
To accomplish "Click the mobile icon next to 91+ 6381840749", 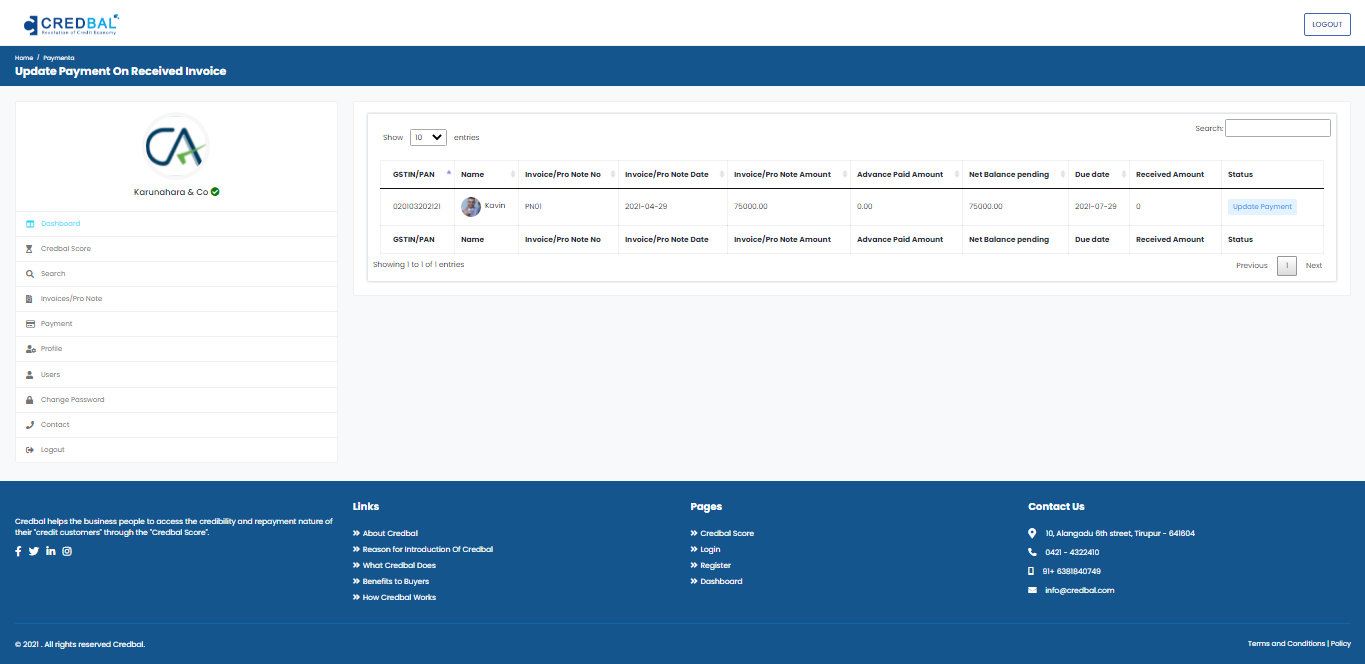I will [x=1032, y=571].
